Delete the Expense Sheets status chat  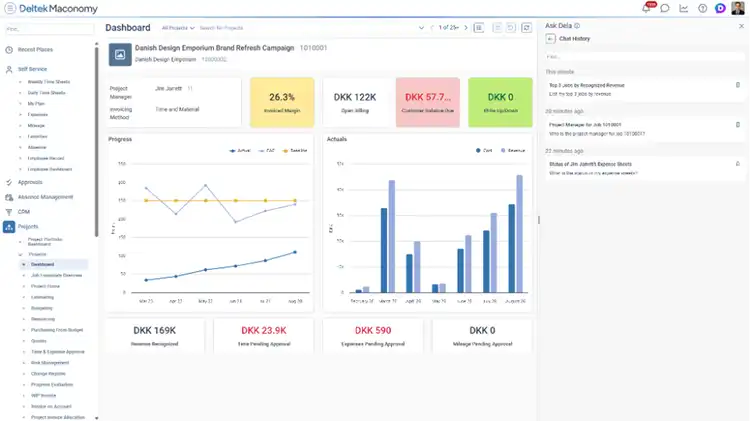coord(738,164)
